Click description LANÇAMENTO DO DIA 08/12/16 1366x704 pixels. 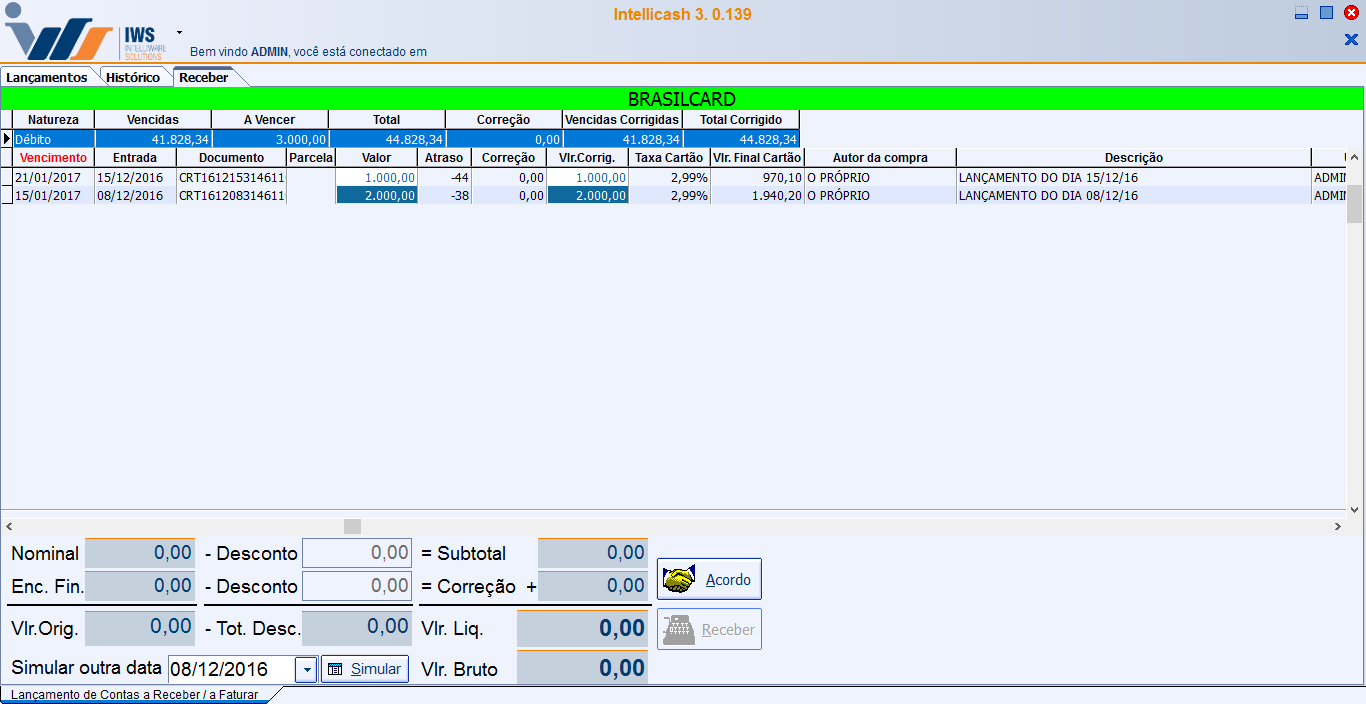1048,196
